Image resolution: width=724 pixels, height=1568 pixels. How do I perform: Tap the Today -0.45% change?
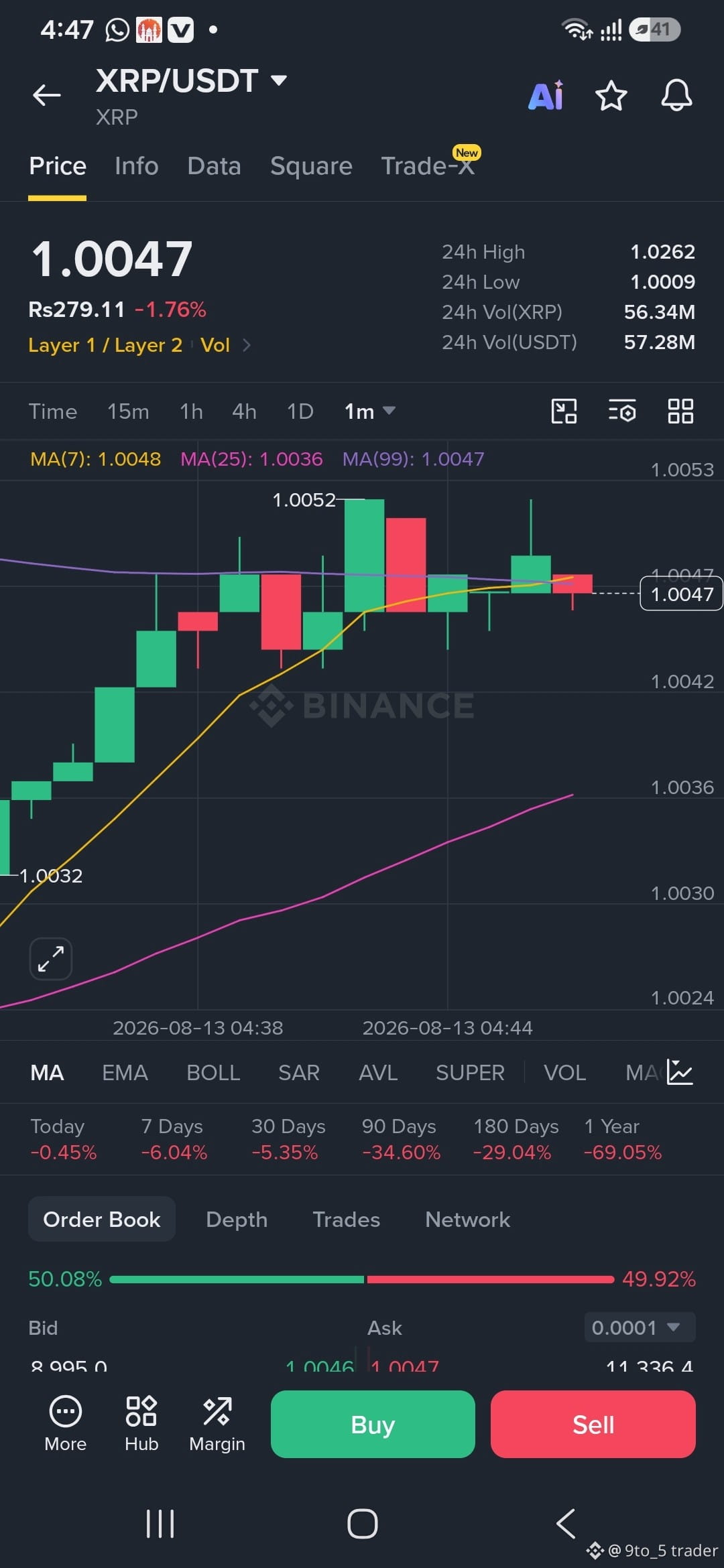click(64, 1139)
